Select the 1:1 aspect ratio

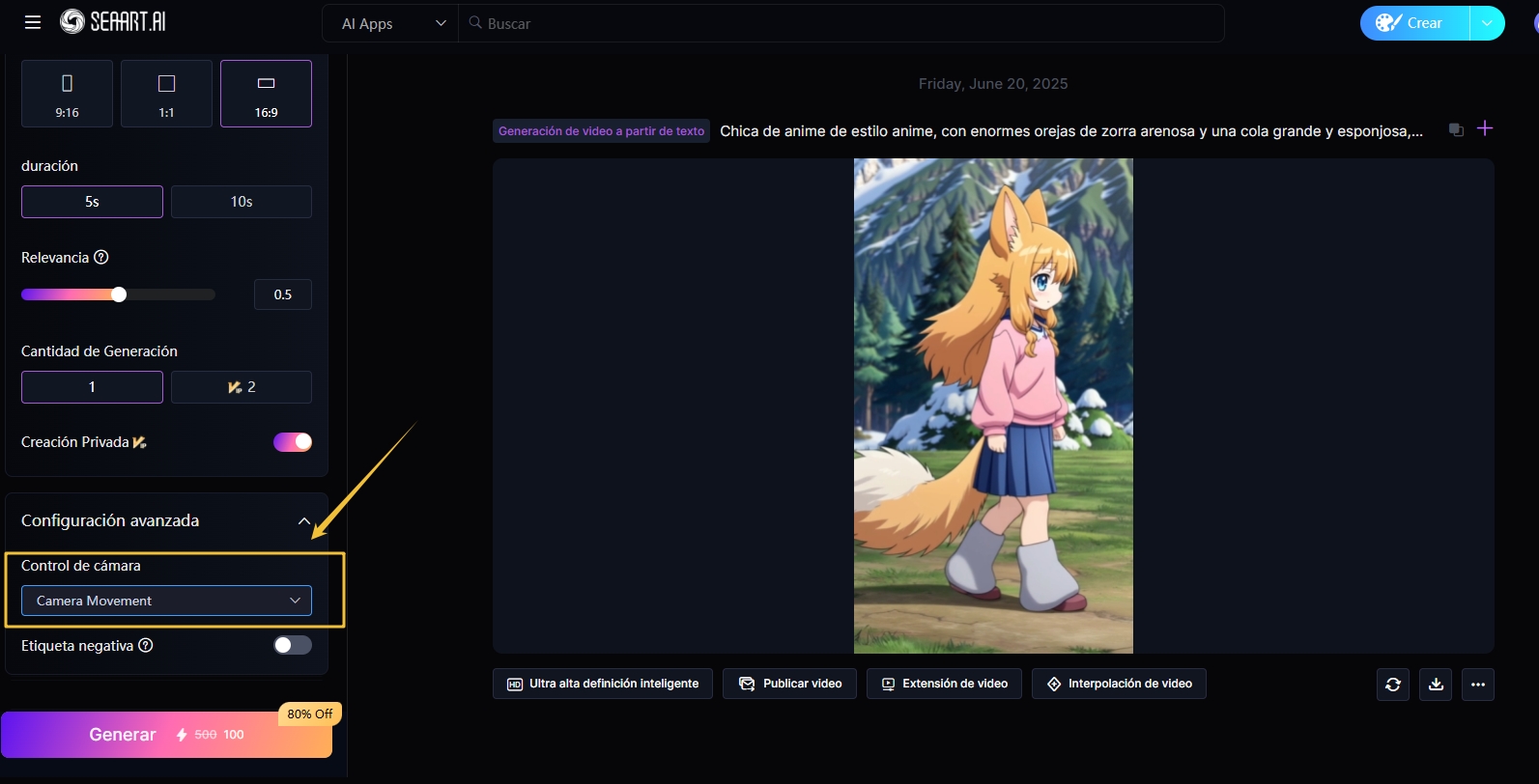coord(166,94)
